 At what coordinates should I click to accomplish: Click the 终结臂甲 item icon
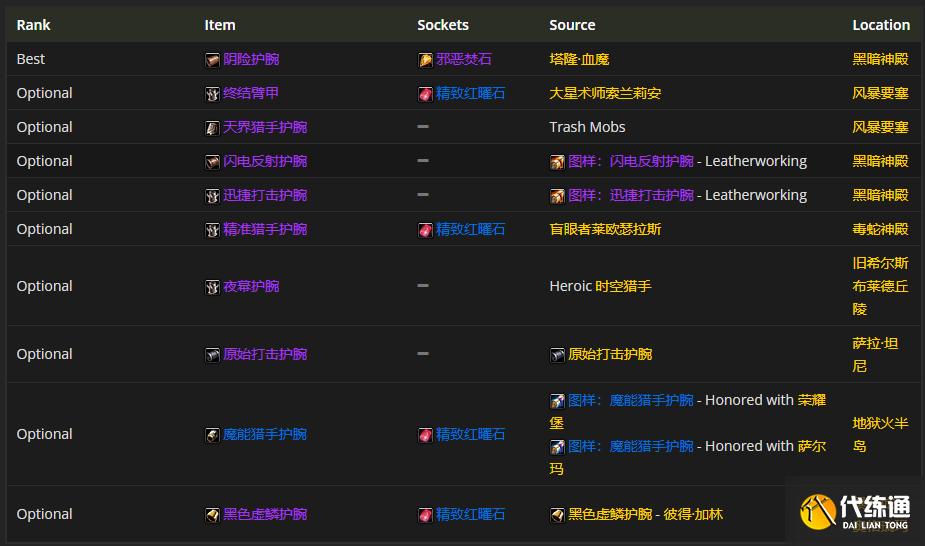pyautogui.click(x=212, y=94)
